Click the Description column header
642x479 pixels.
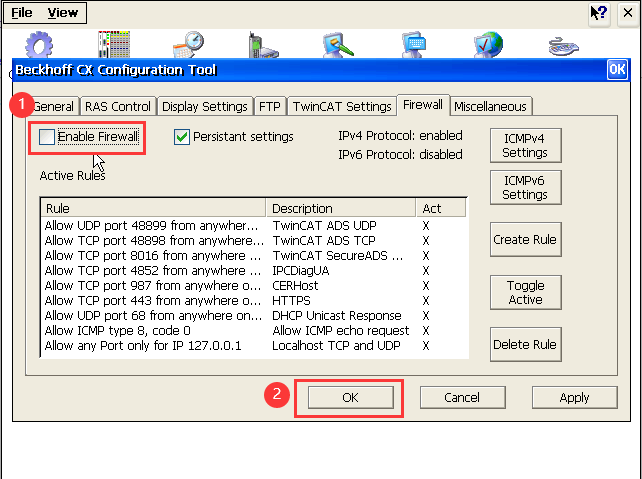341,208
